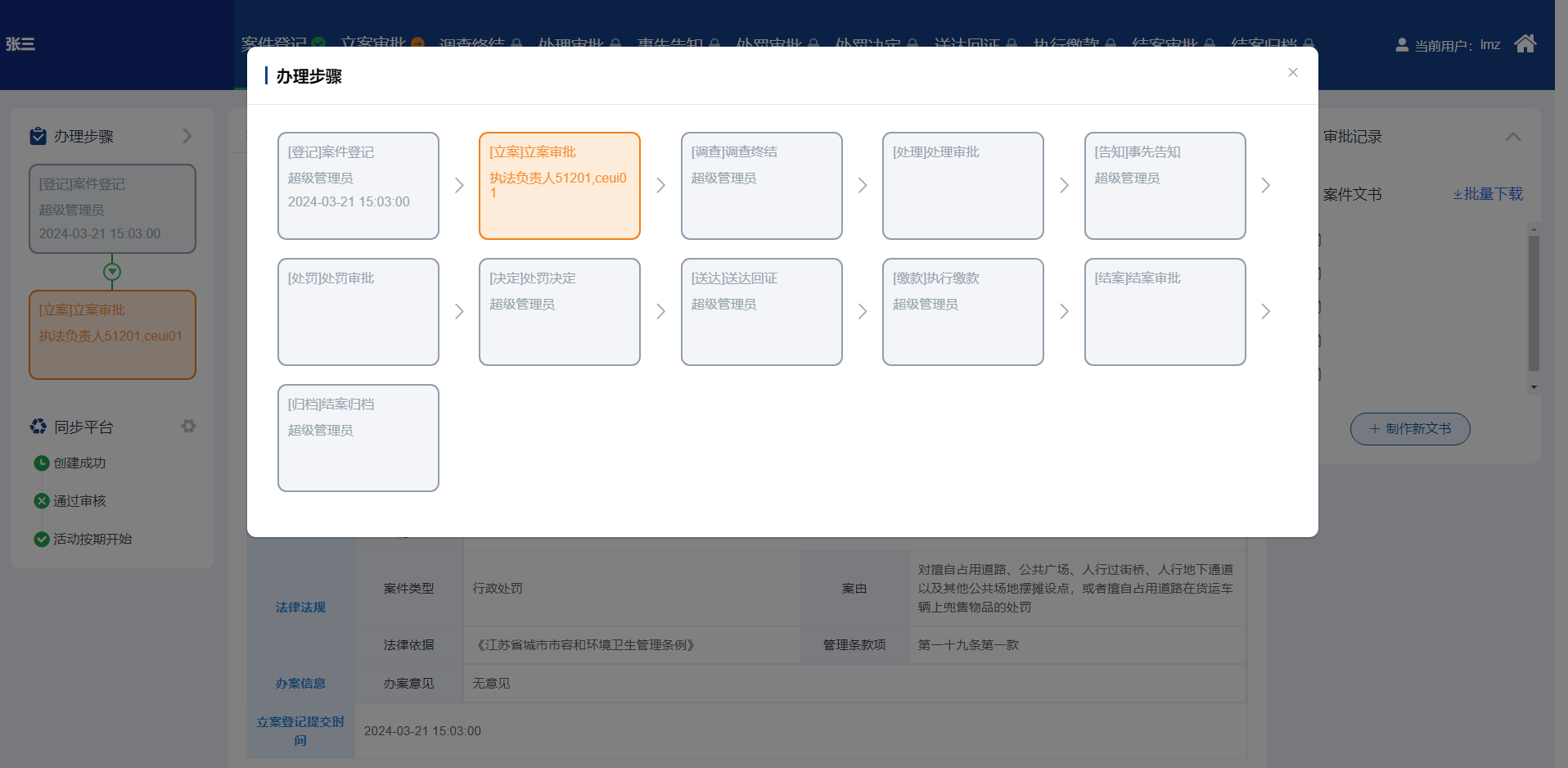Click the 通过审核 status icon
This screenshot has width=1568, height=768.
click(x=42, y=501)
